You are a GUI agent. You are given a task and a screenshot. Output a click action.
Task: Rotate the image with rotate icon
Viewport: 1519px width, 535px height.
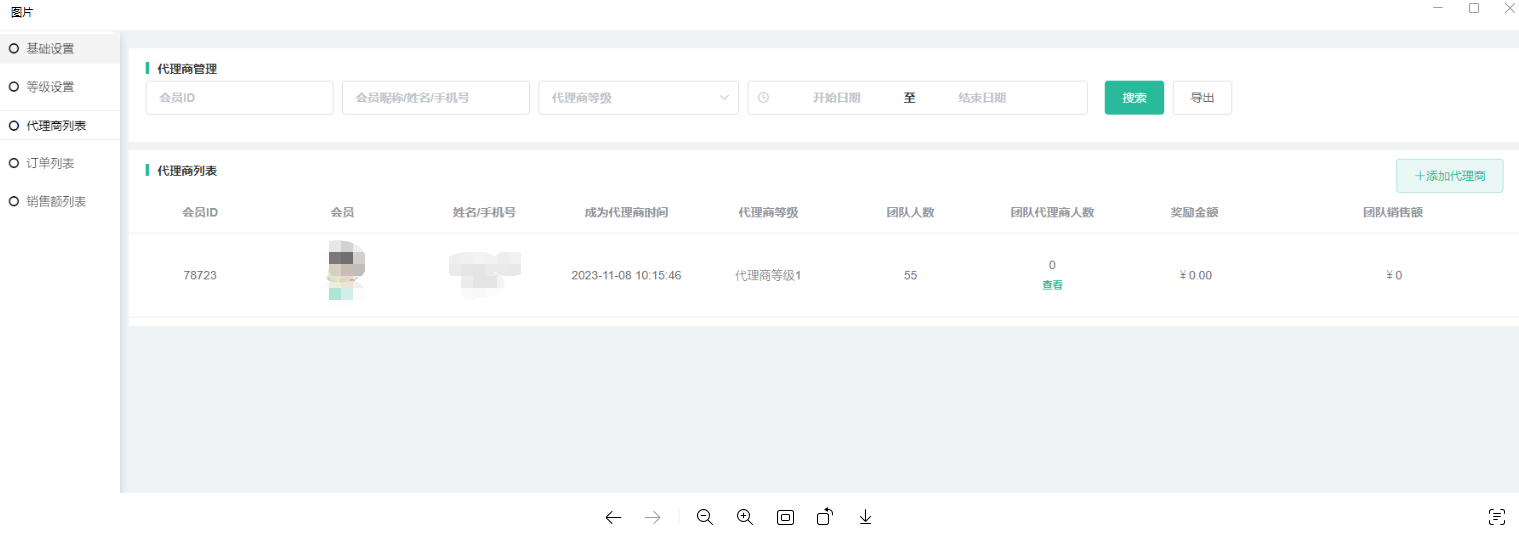click(825, 517)
